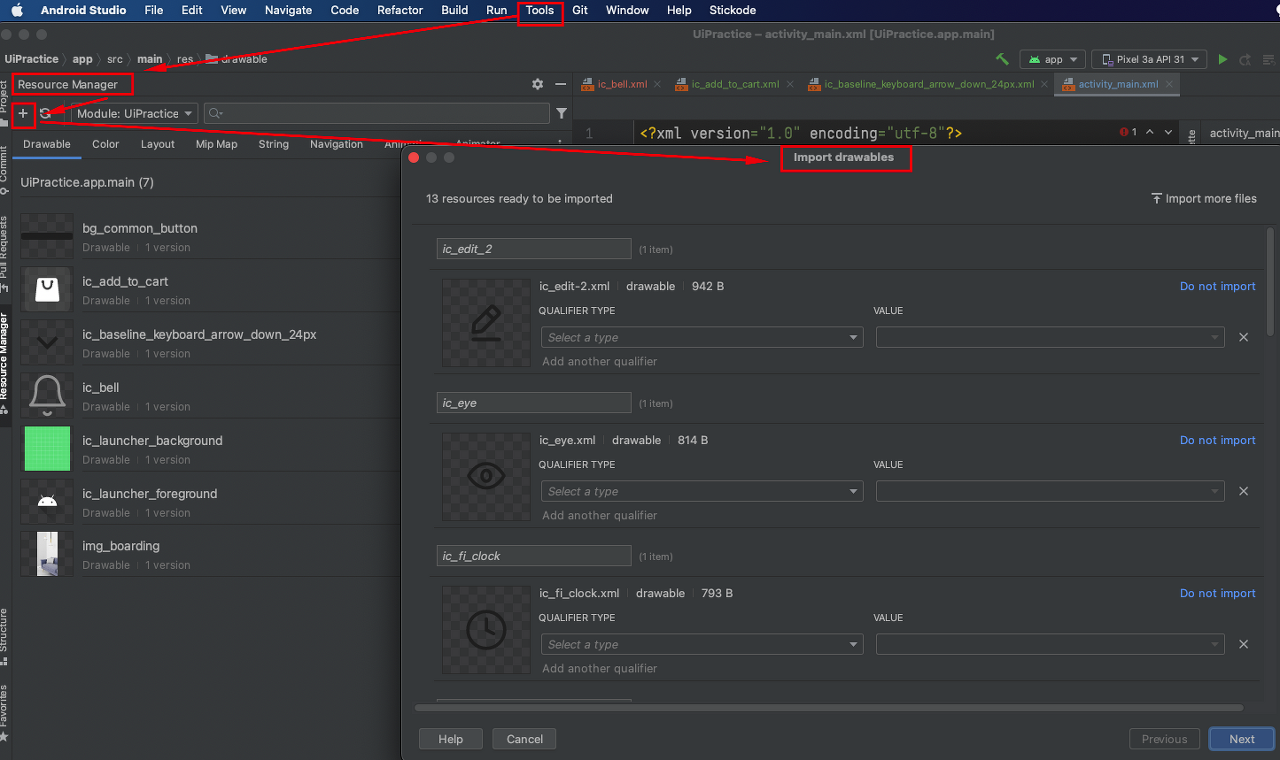Edit the ic_fi_clock resource name field
1280x760 pixels.
coord(534,556)
